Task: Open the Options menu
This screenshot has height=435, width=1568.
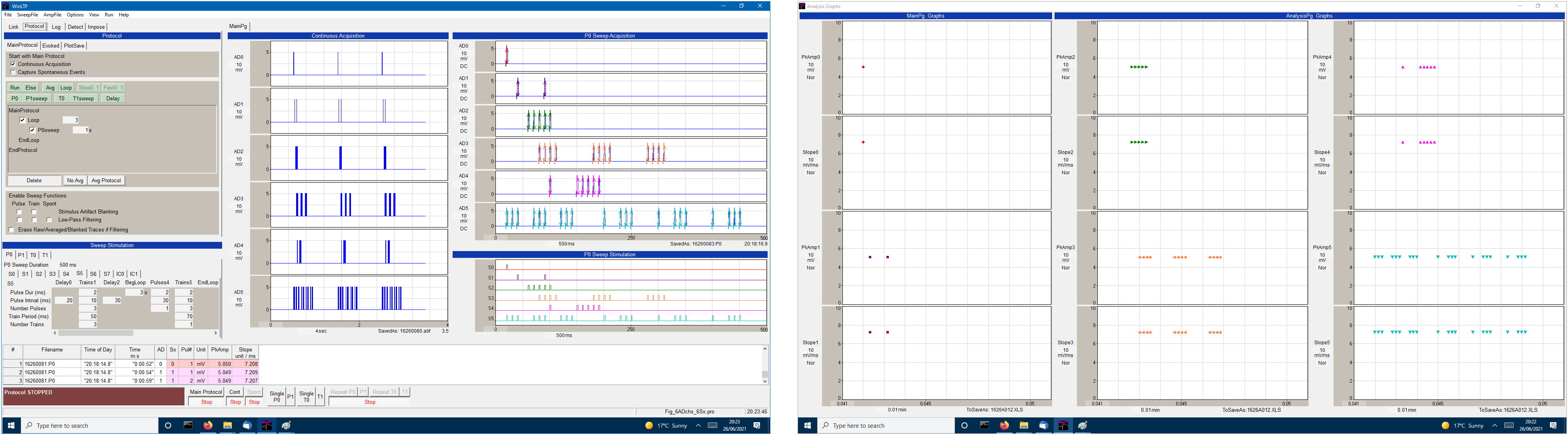Action: point(76,15)
